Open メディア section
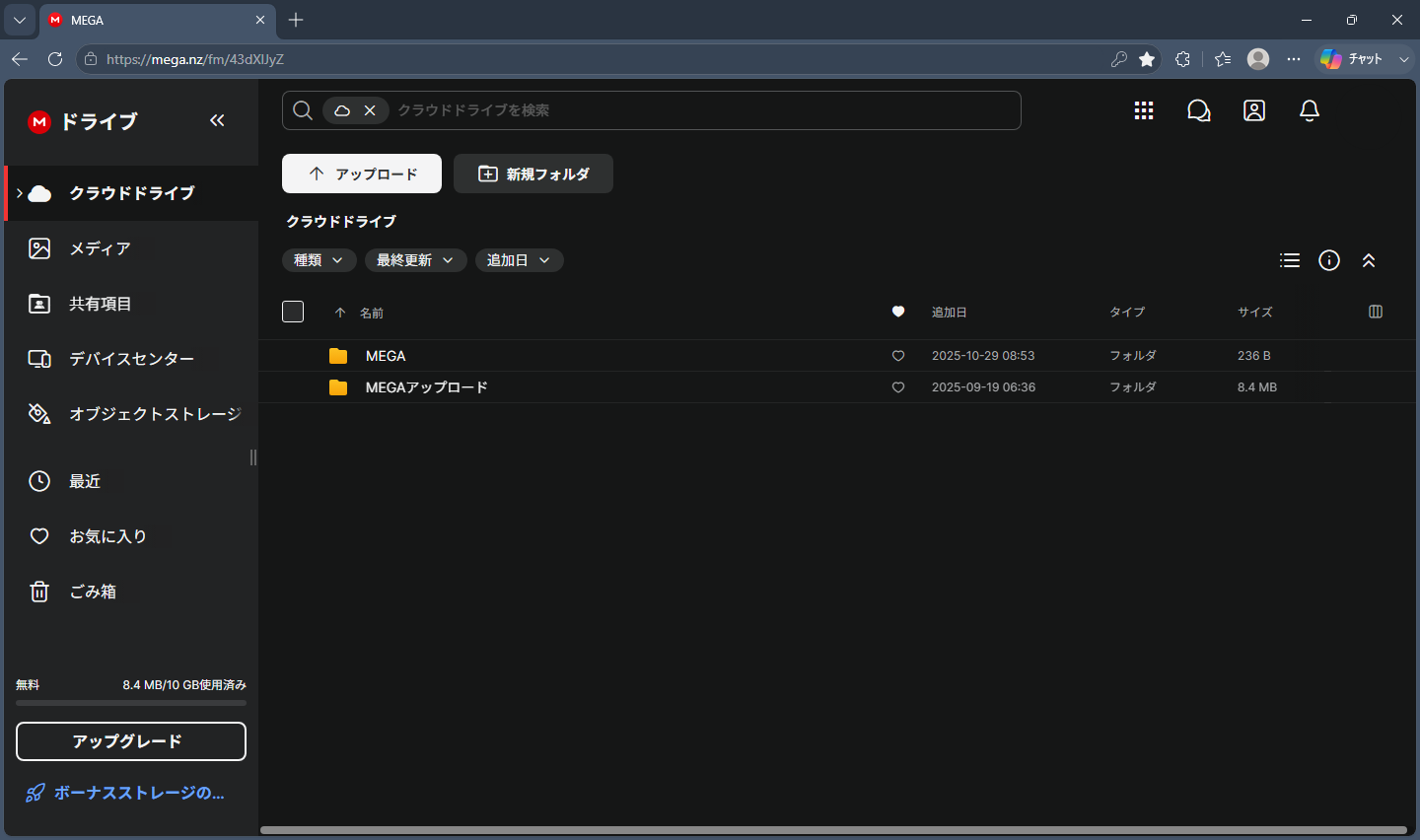Screen dimensions: 1420x840 [x=131, y=248]
